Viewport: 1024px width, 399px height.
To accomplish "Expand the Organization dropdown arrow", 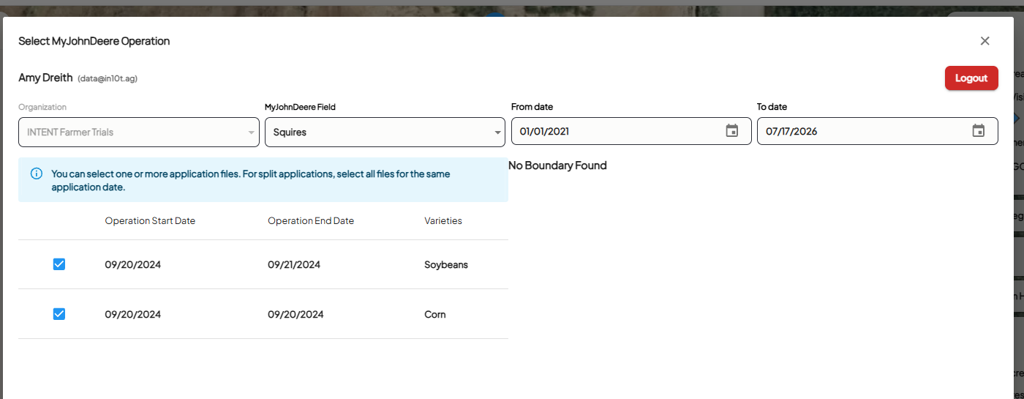I will click(251, 133).
